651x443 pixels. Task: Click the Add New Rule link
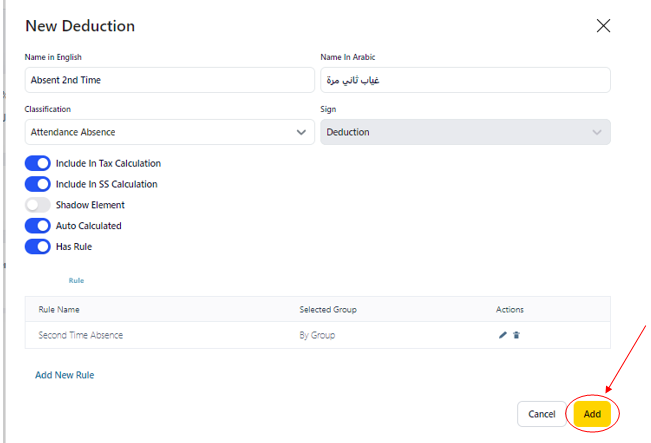click(x=64, y=375)
